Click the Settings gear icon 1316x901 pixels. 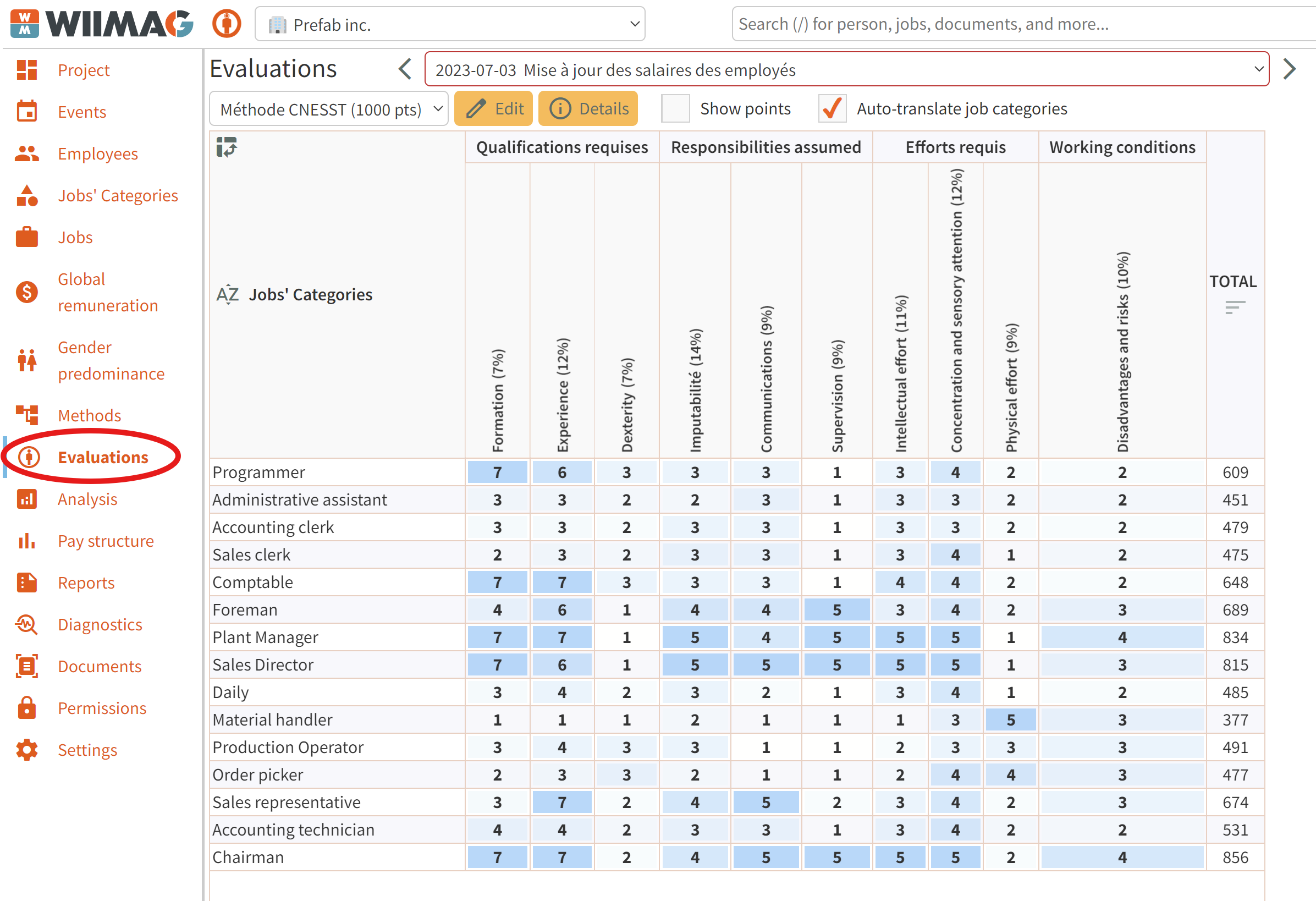coord(26,749)
